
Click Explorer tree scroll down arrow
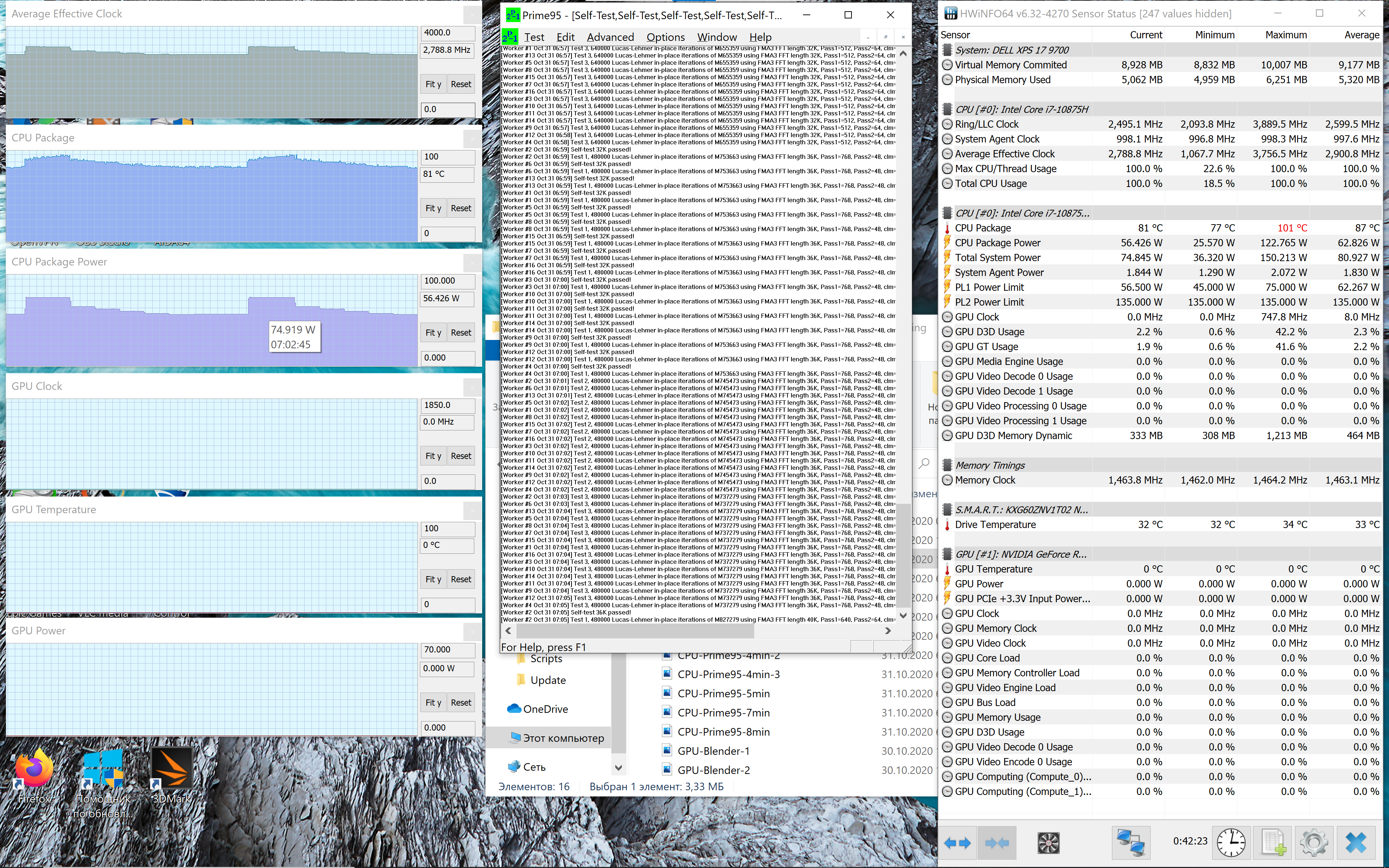[x=618, y=767]
